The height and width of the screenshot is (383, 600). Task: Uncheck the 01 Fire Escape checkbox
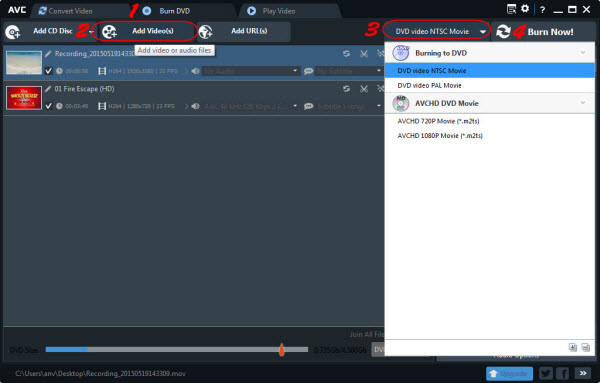point(49,106)
